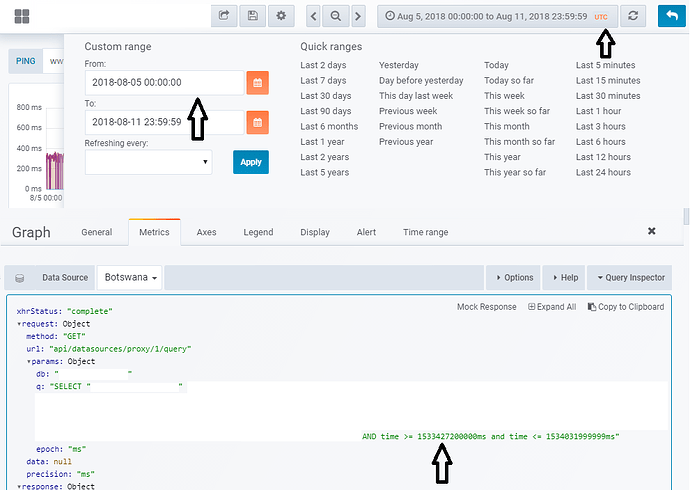Select Last 30 days quick range

click(326, 96)
